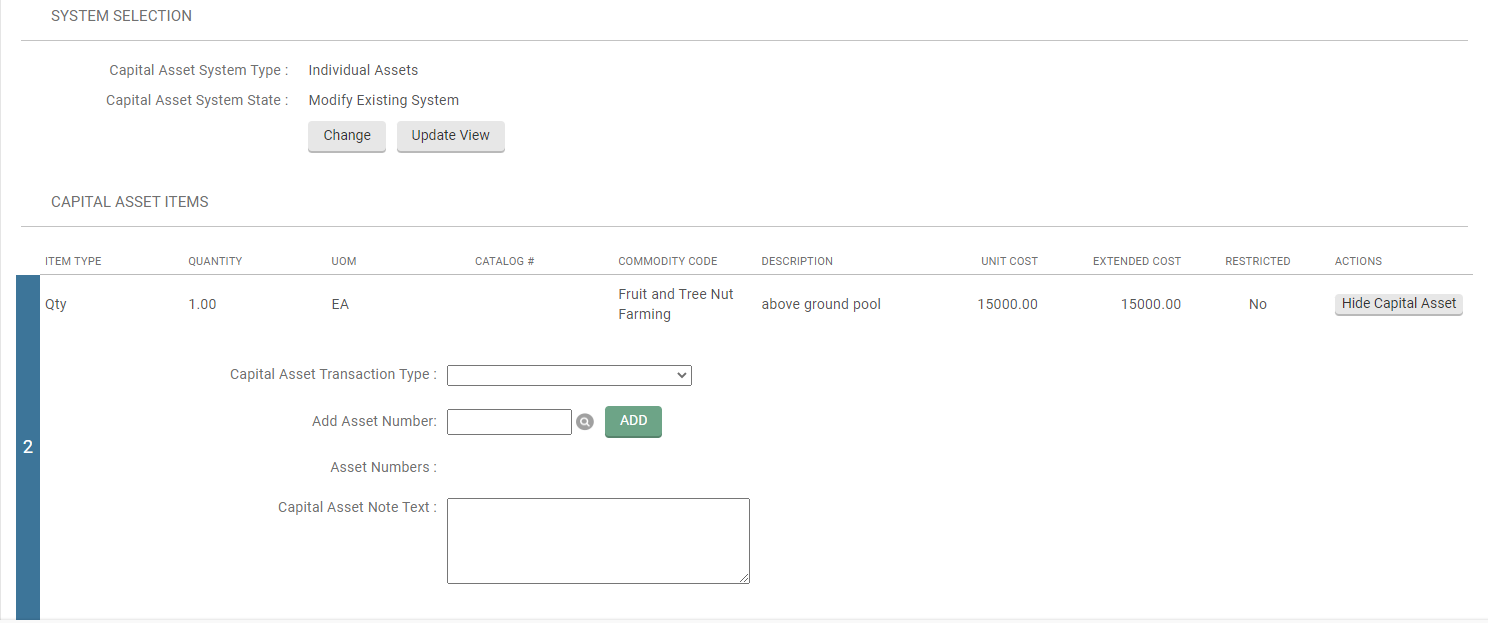
Task: Click the UOM column header
Action: (344, 261)
